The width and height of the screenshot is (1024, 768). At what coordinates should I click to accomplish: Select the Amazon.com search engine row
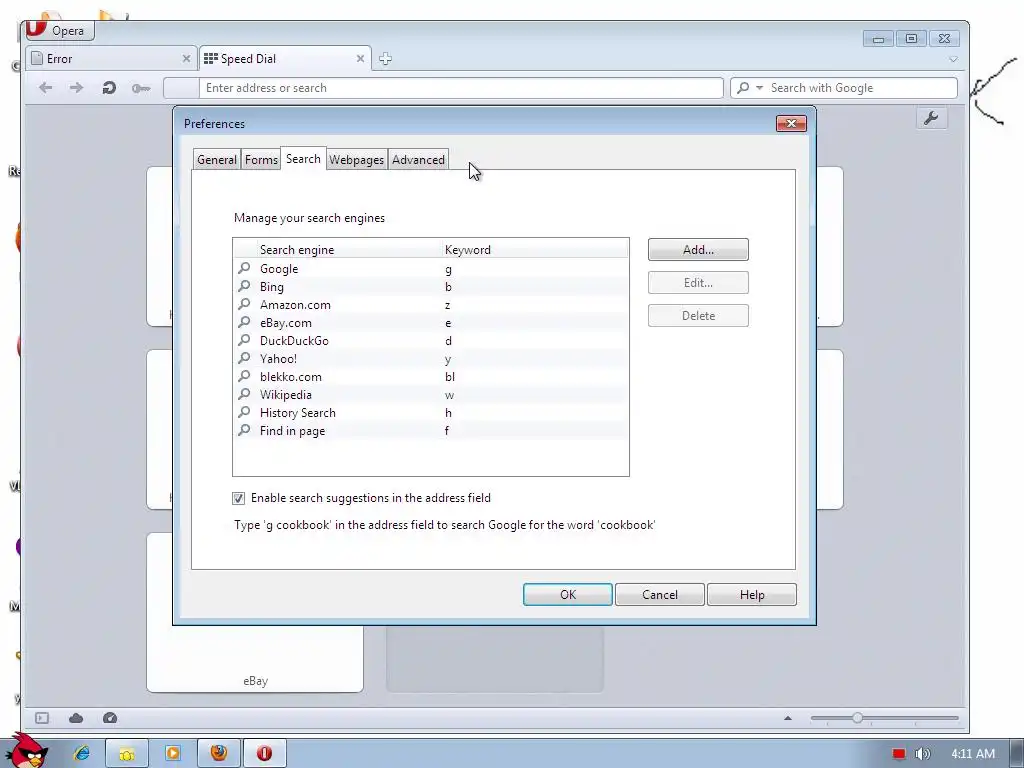point(431,304)
